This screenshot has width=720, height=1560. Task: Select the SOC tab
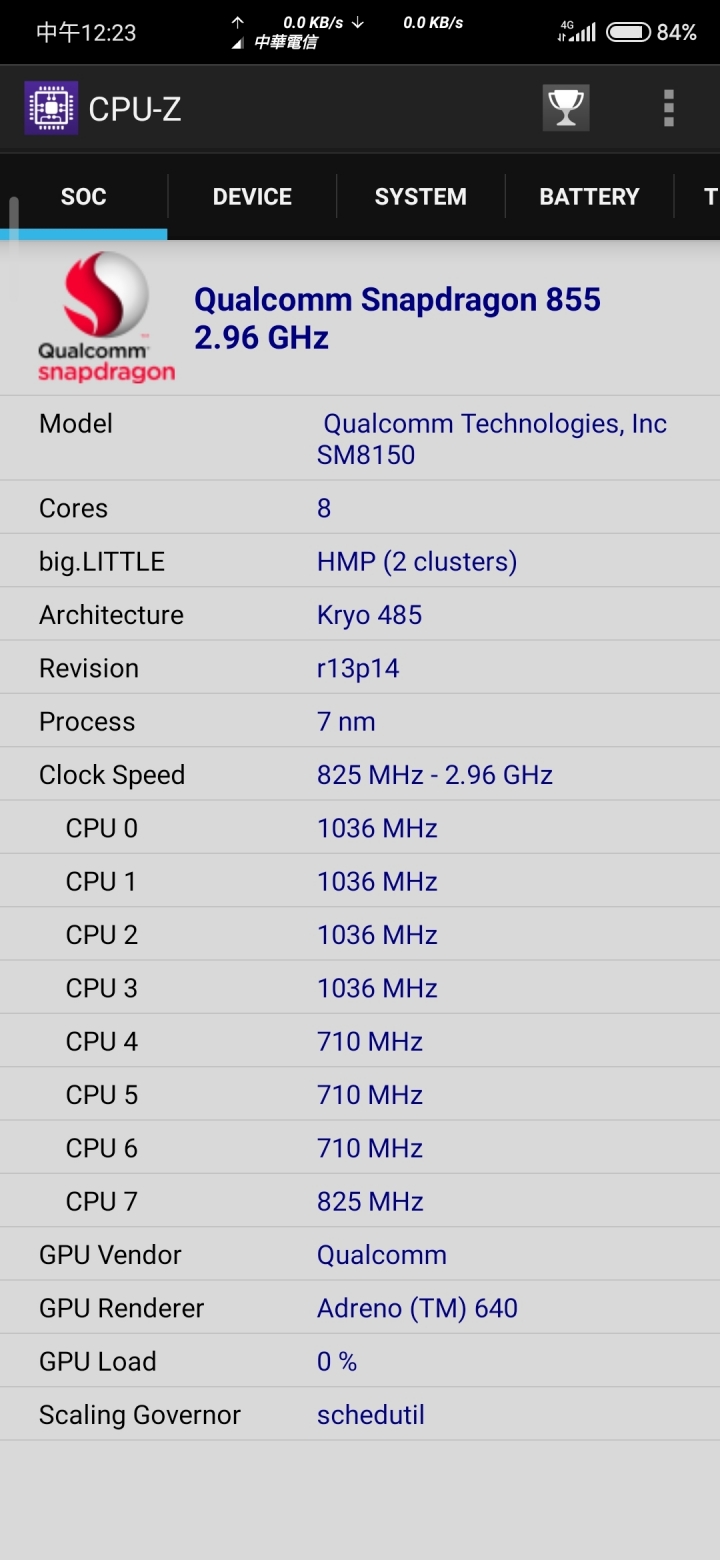click(x=84, y=196)
